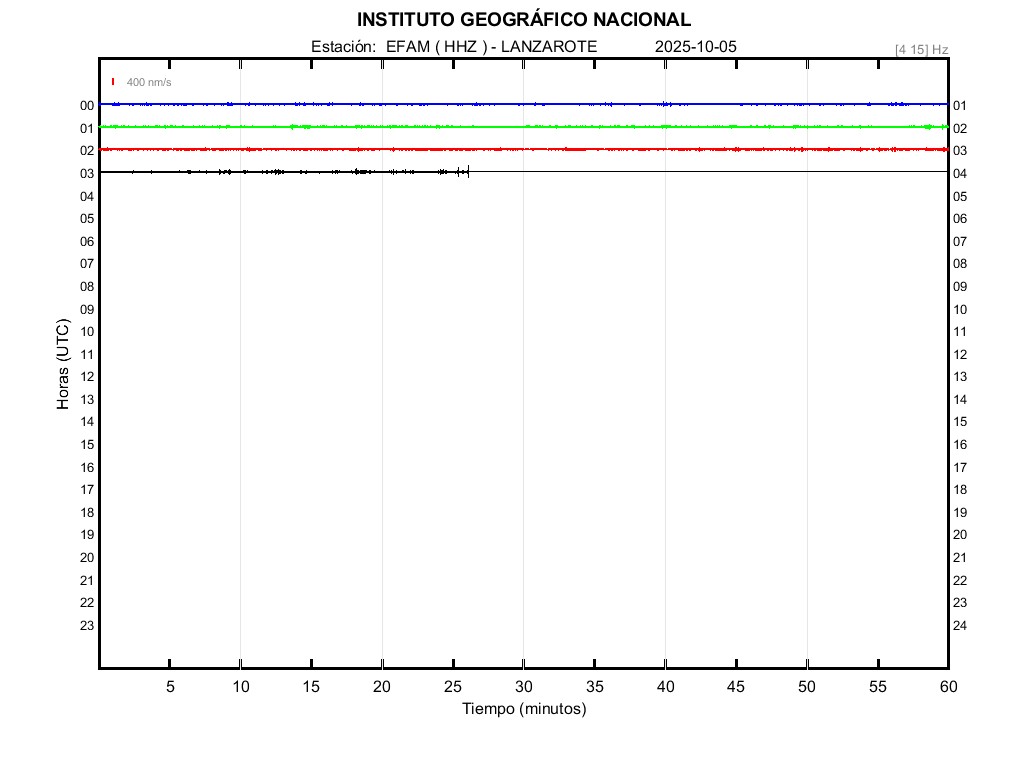Click the red 400 nm/s scale bar

[x=113, y=82]
